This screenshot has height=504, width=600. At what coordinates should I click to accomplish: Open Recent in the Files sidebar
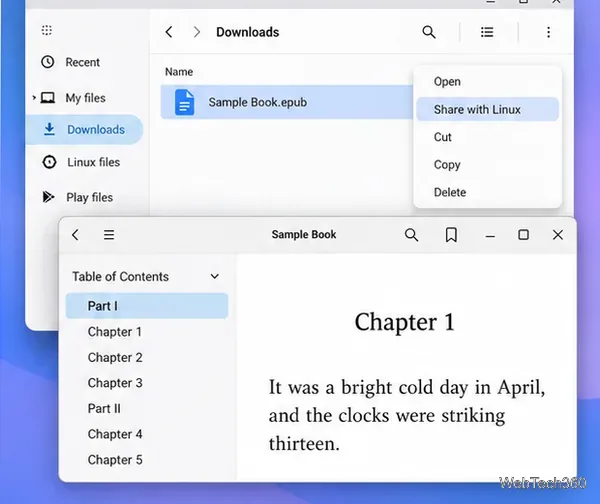(70, 62)
